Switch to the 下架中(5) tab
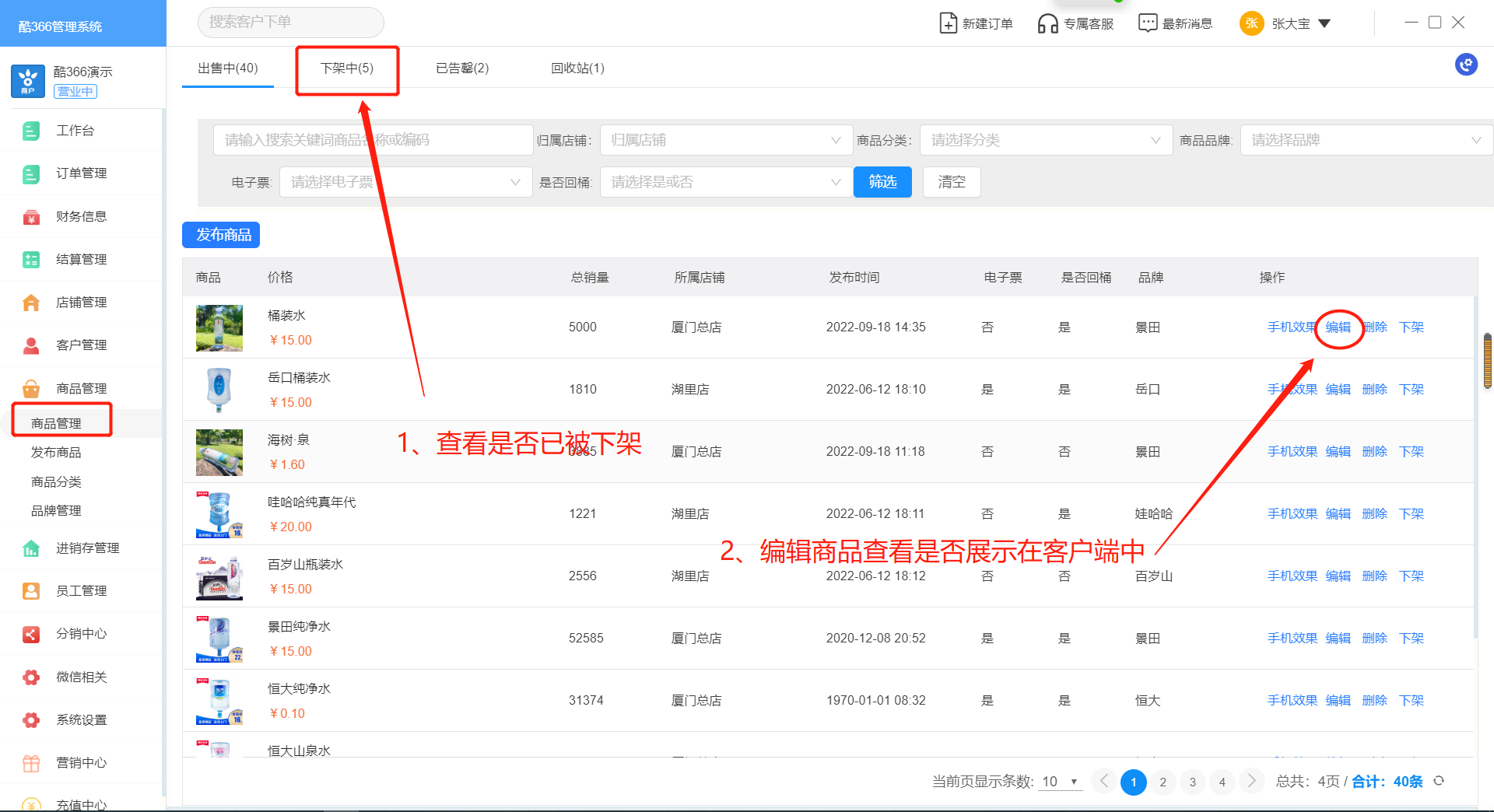1494x812 pixels. [x=347, y=68]
